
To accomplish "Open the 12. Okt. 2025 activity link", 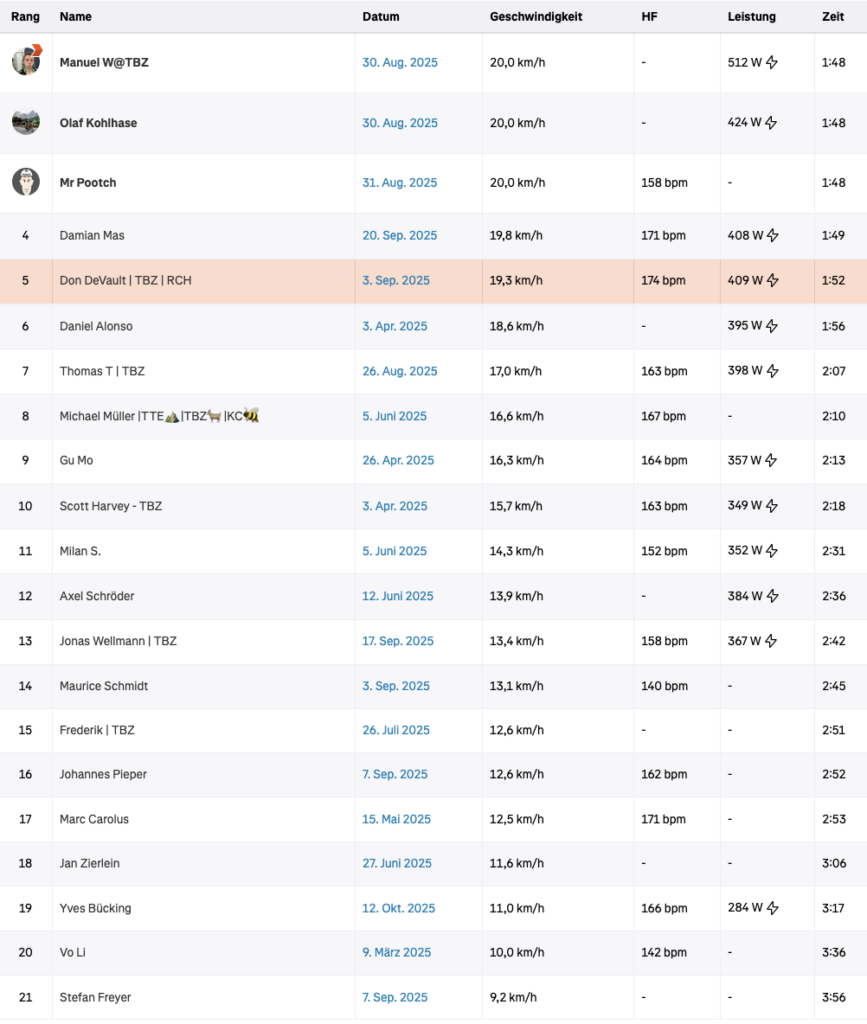I will (x=399, y=908).
